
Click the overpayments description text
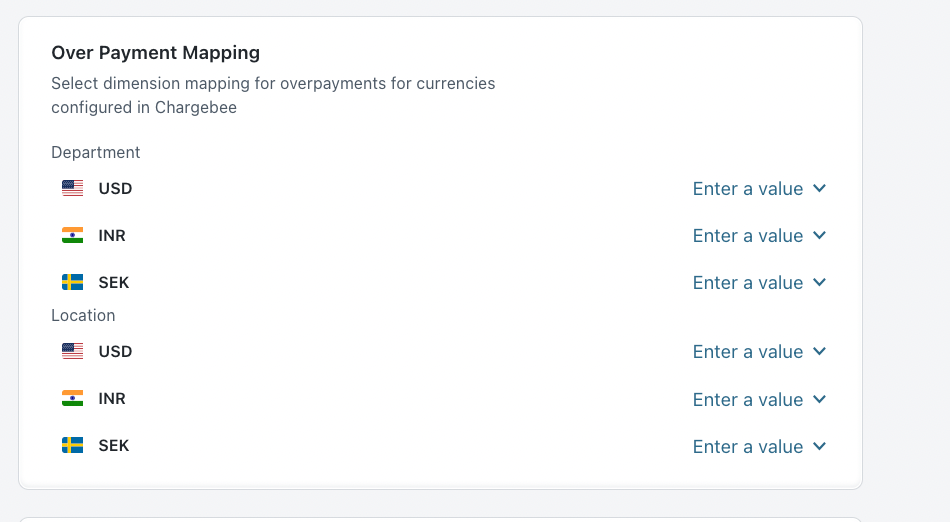click(273, 95)
